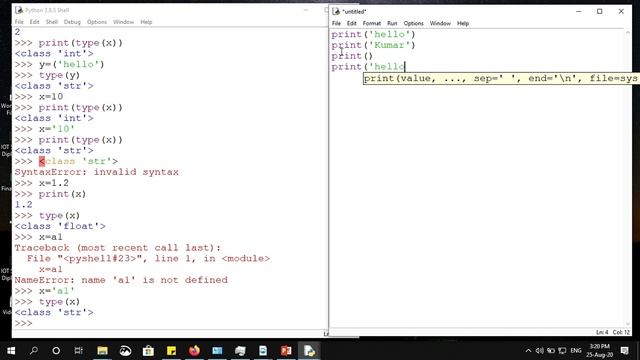Open File menu in Python Shell
The image size is (640, 360).
click(x=19, y=22)
